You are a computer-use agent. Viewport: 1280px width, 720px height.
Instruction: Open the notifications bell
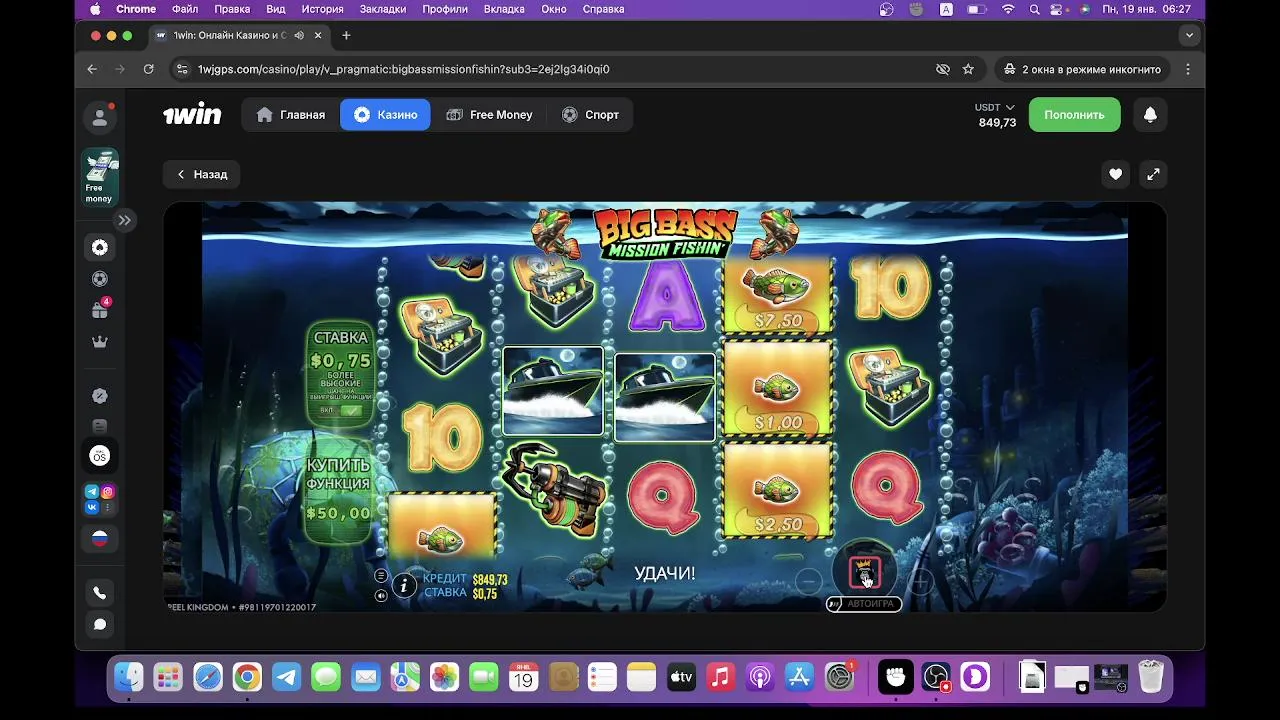click(x=1150, y=115)
